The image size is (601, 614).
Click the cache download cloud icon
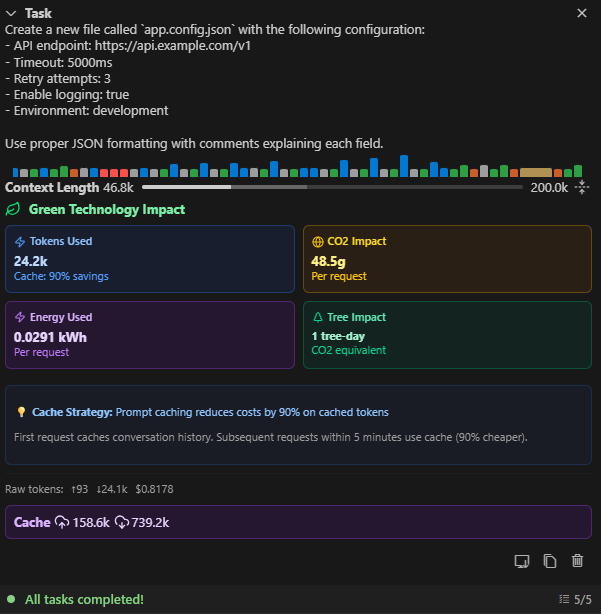click(122, 522)
